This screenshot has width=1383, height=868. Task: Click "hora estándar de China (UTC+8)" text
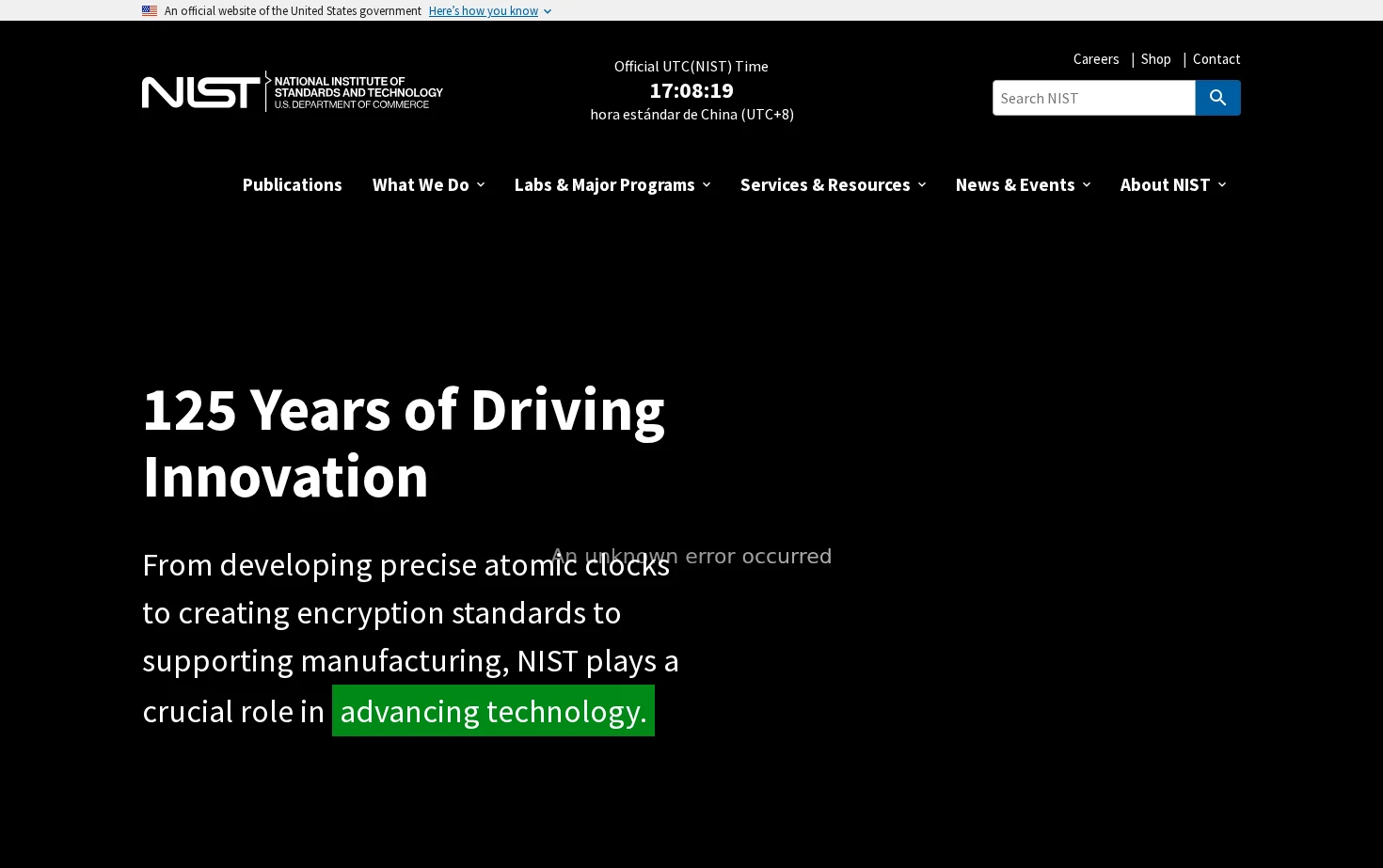pos(692,114)
